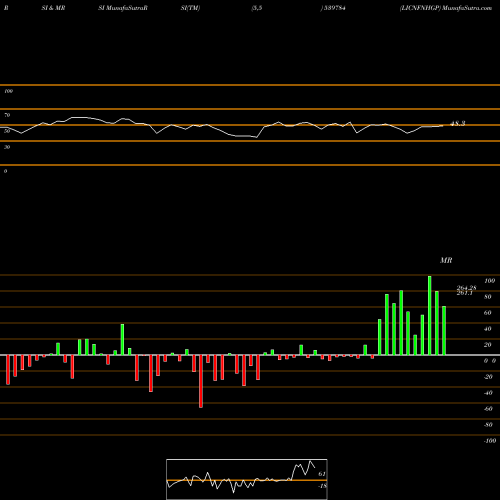Click the MR scale label -20

click(x=488, y=377)
